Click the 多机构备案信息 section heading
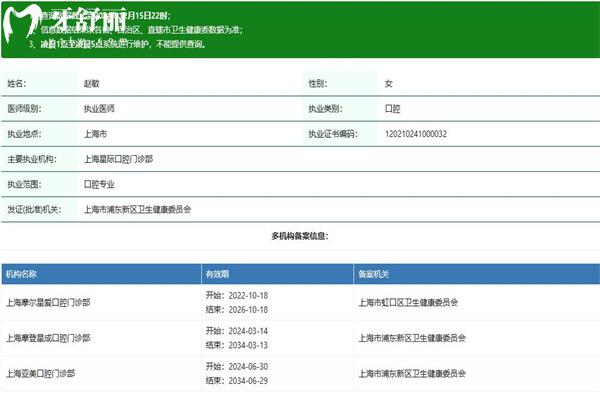 (x=300, y=236)
